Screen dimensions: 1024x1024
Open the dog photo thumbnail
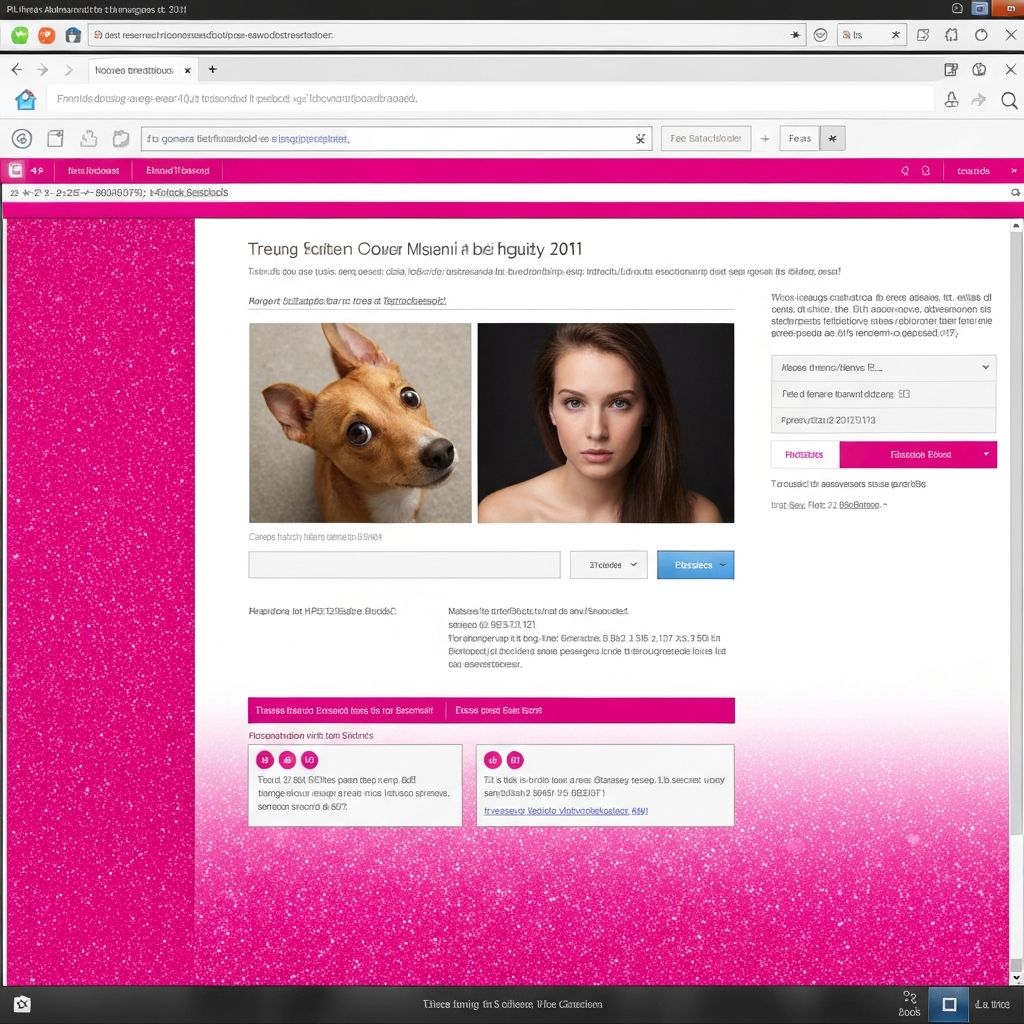pos(360,423)
